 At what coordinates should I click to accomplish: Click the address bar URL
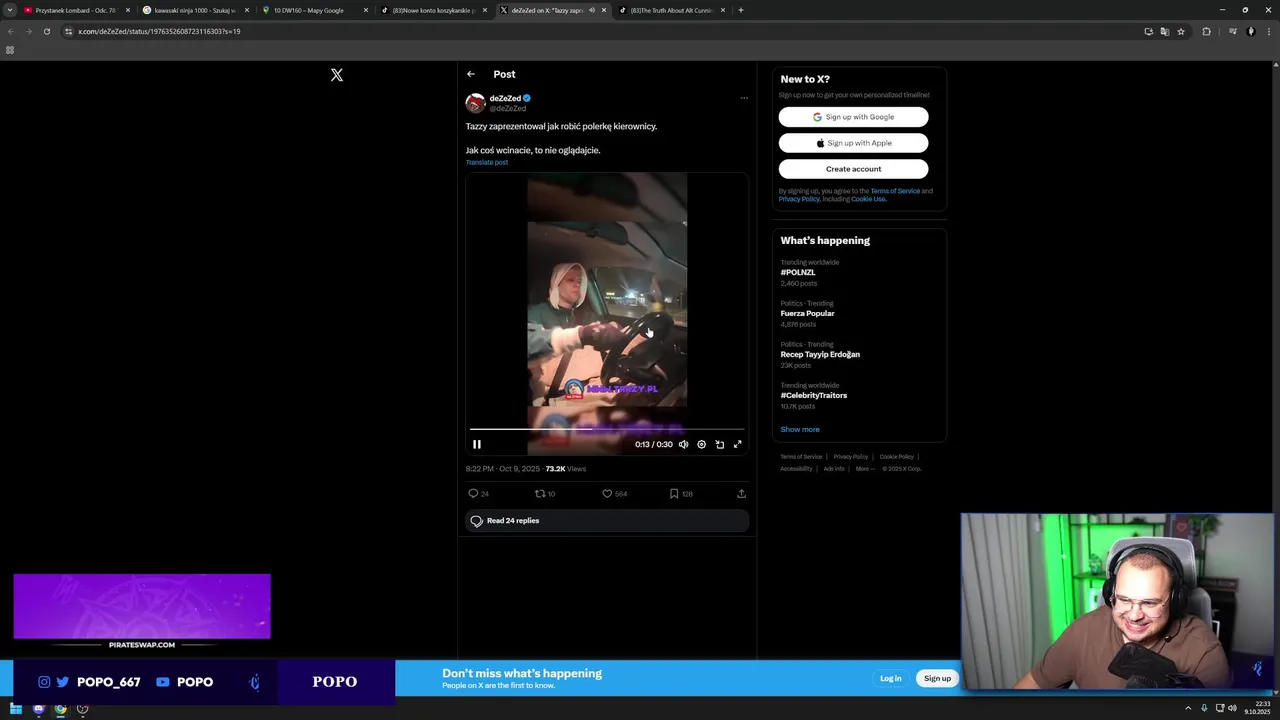click(159, 32)
